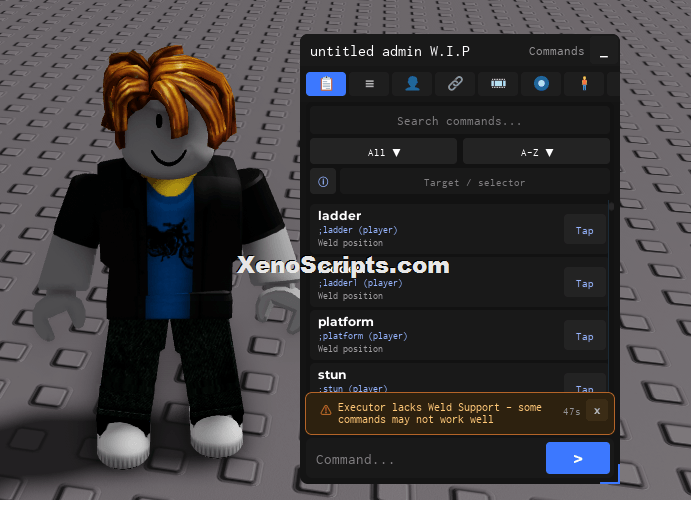The height and width of the screenshot is (530, 691).
Task: Tap the stun command button
Action: click(584, 383)
